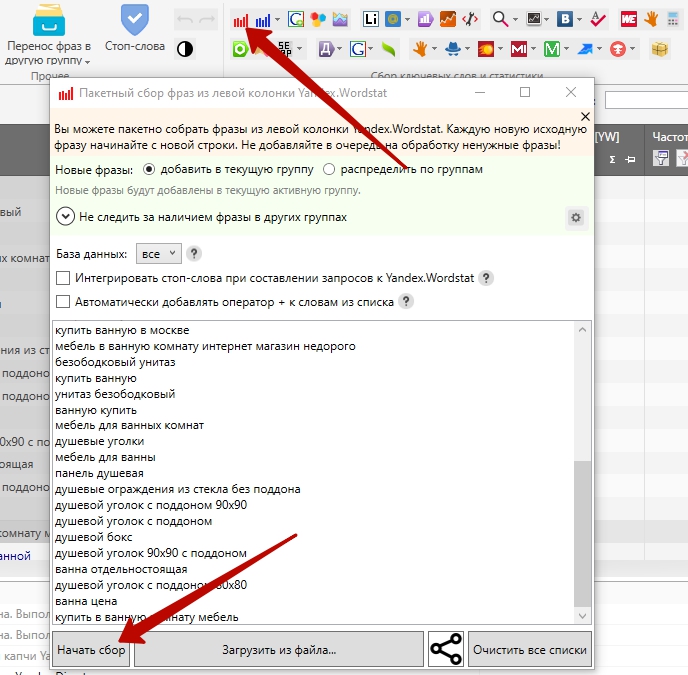The width and height of the screenshot is (688, 675).
Task: Click the blue Google 'G' icon in second row
Action: pos(358,49)
